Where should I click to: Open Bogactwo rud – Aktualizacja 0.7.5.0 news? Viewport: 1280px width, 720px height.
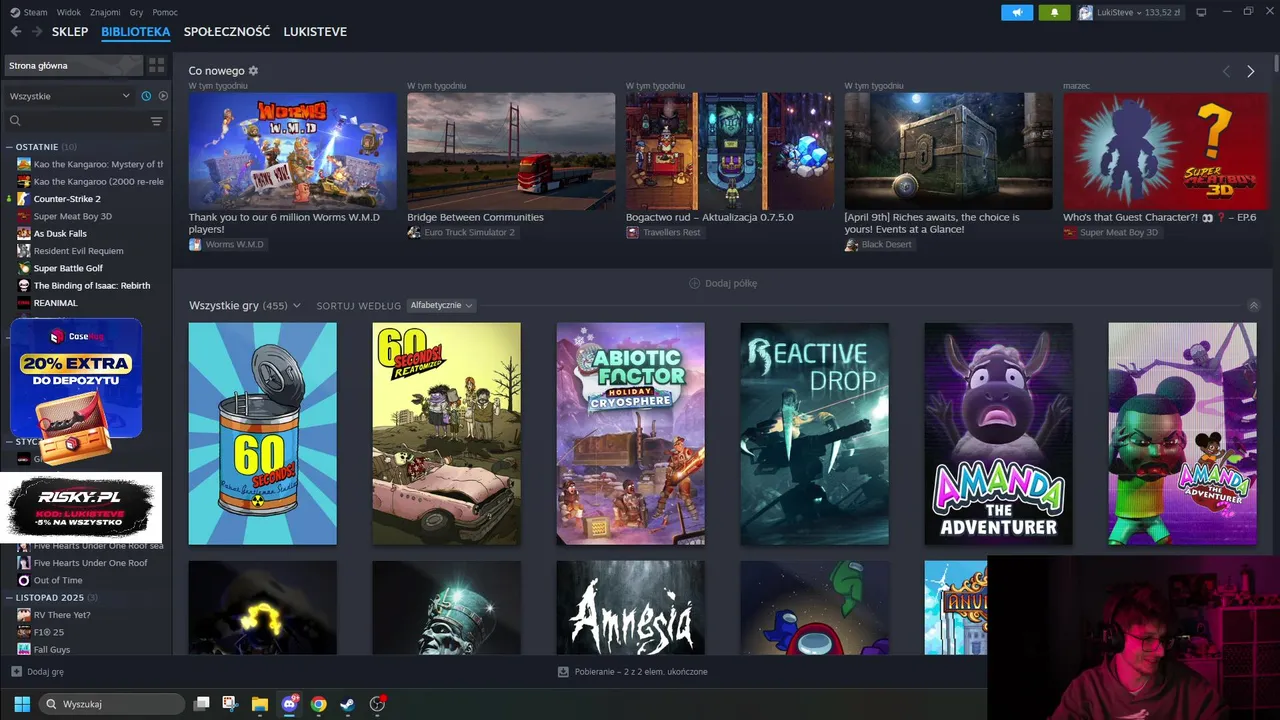tap(730, 151)
